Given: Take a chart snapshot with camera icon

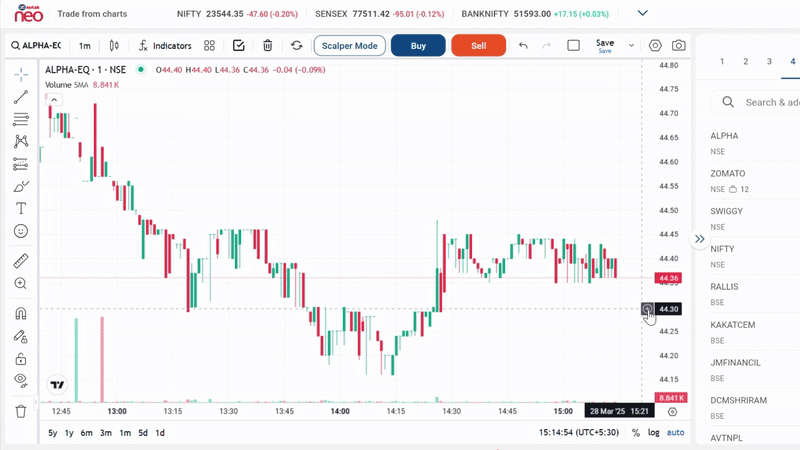Looking at the screenshot, I should pyautogui.click(x=679, y=46).
